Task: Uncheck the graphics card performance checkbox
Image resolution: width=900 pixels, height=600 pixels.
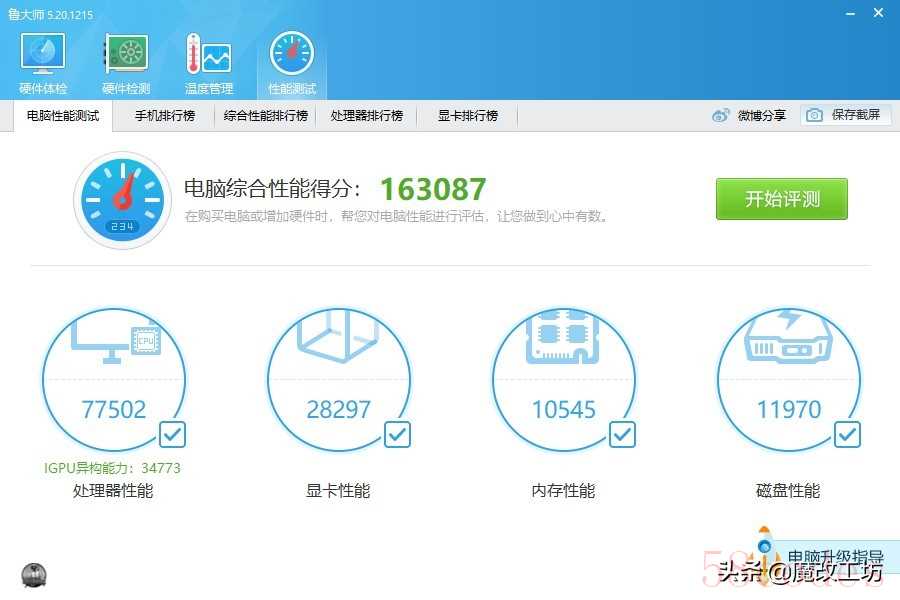Action: (x=397, y=435)
